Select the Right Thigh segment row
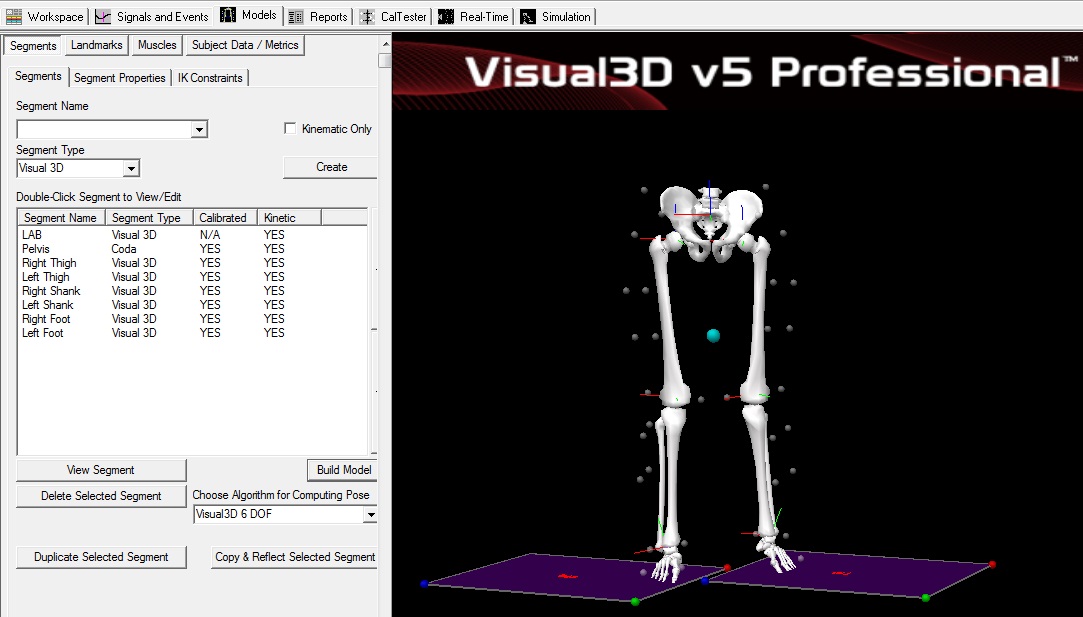This screenshot has height=617, width=1083. coord(192,263)
